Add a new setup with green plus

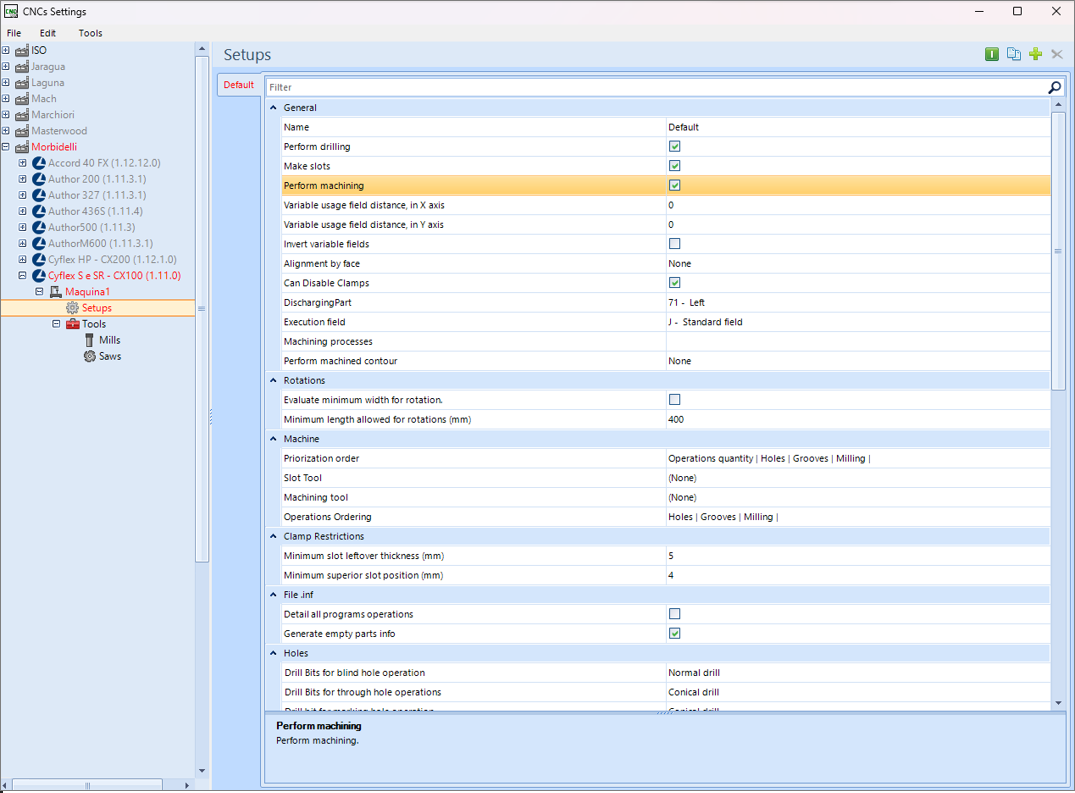1035,54
